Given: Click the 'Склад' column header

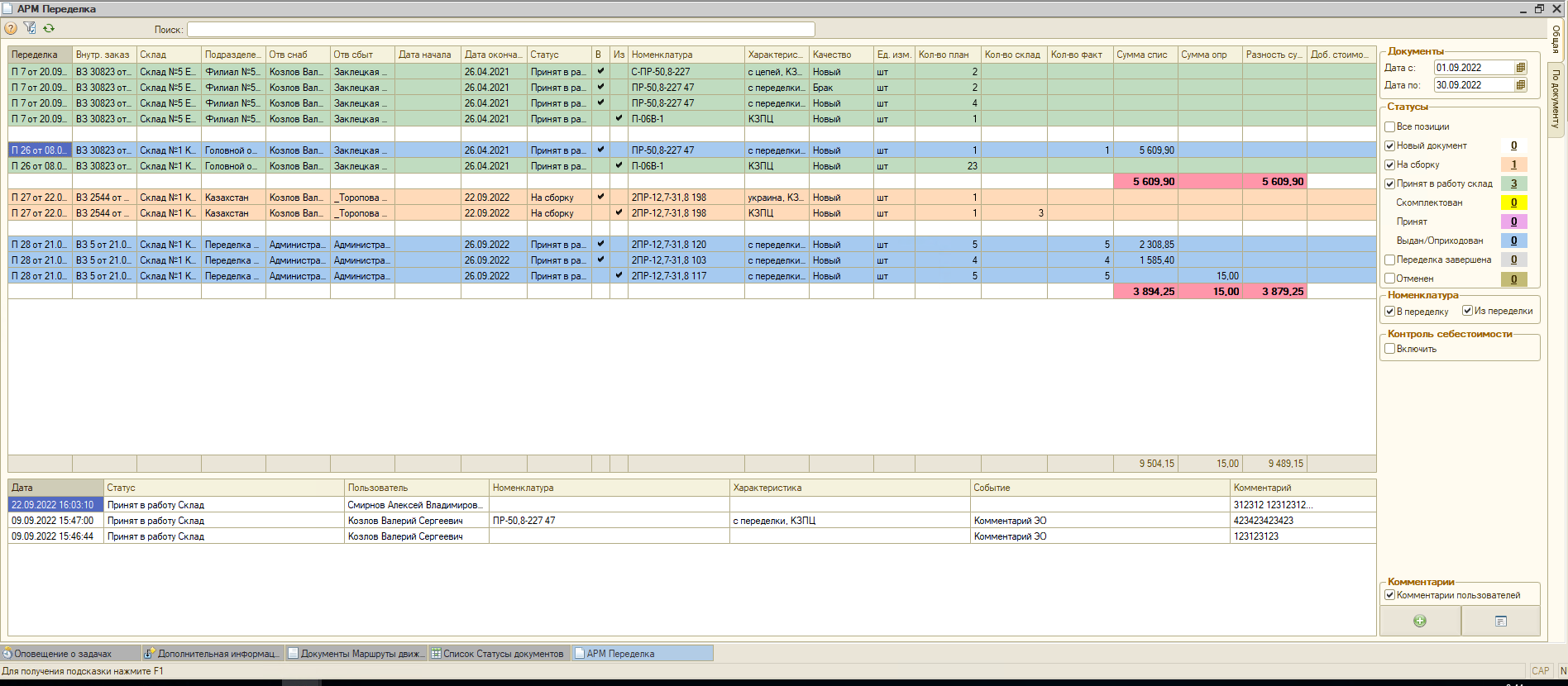Looking at the screenshot, I should pos(169,55).
